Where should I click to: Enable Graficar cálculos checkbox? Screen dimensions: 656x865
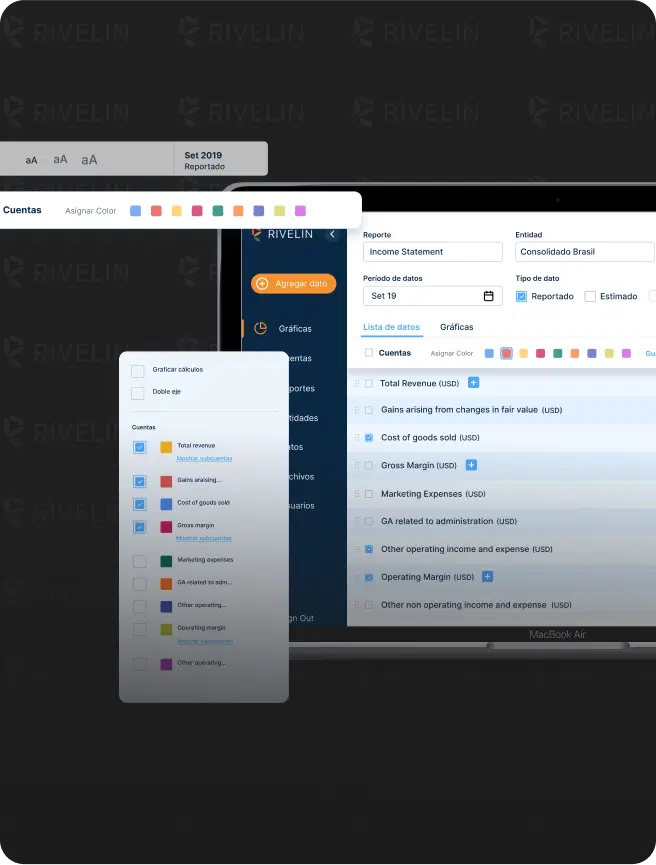138,371
